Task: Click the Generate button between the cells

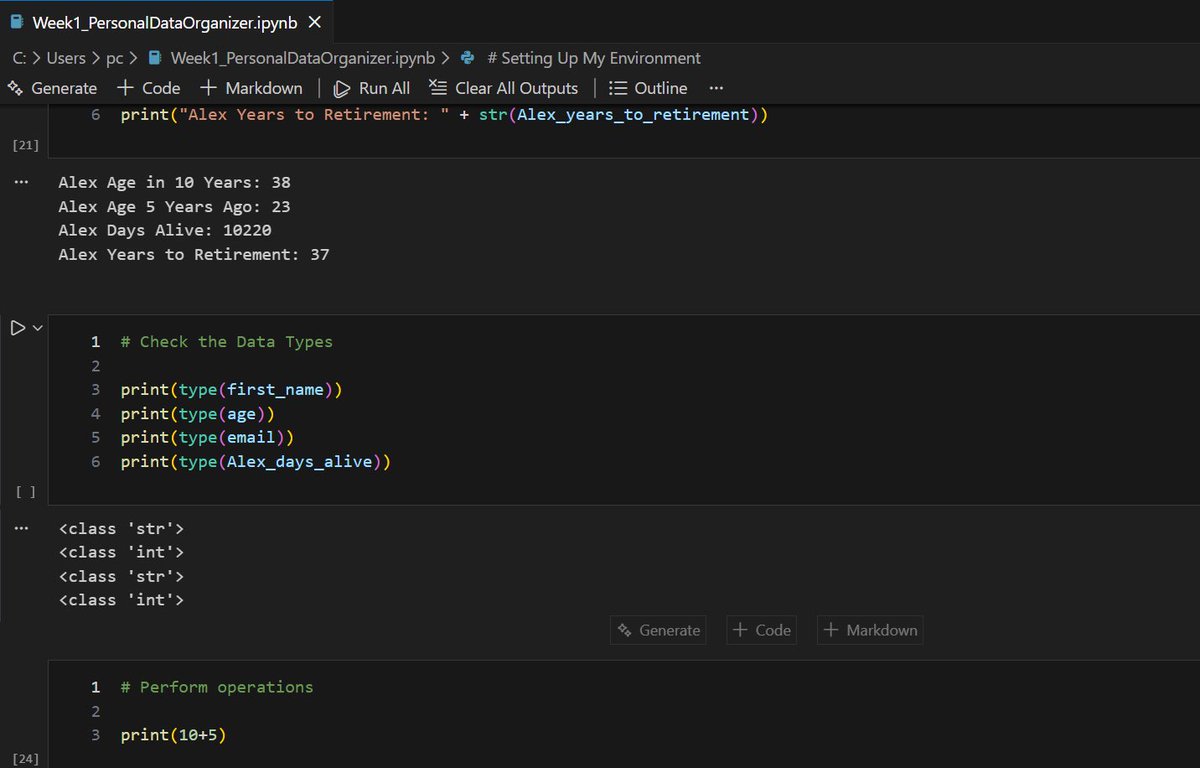Action: pos(658,630)
